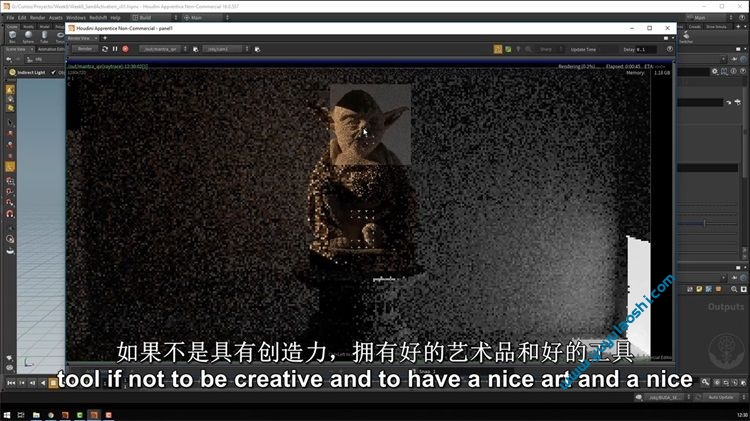Open the Sharp filter dropdown
The image size is (750, 421).
(550, 49)
